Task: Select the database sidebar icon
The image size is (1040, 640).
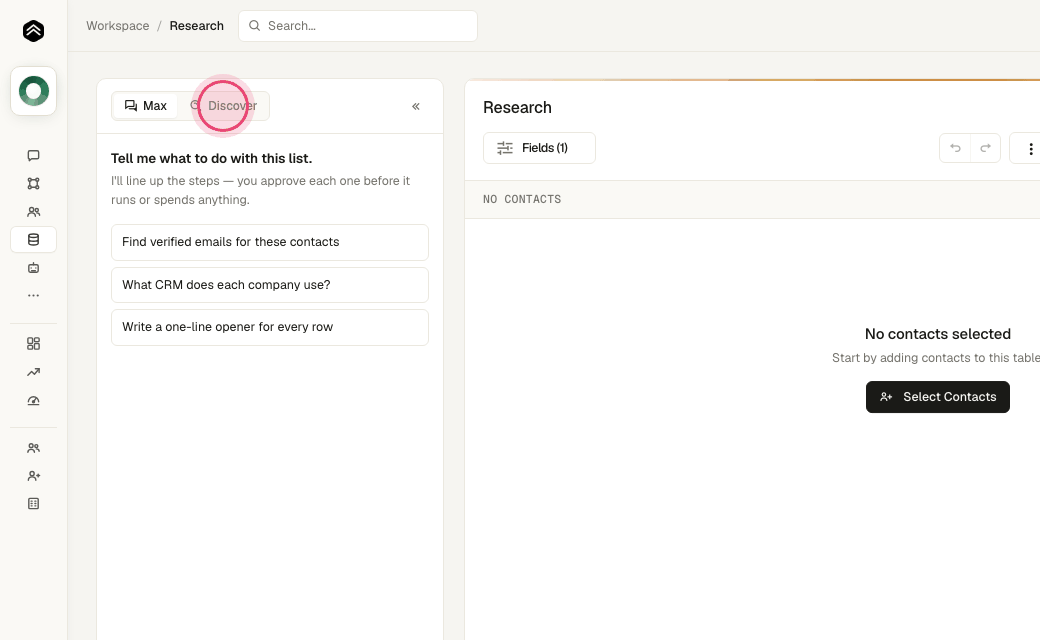Action: coord(33,239)
